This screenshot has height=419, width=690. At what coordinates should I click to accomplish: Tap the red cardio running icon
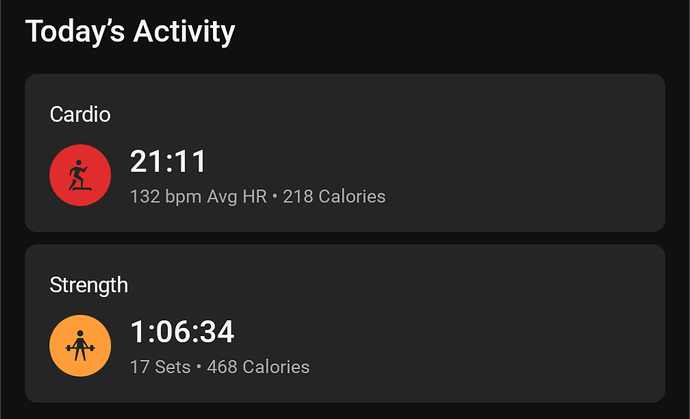80,175
